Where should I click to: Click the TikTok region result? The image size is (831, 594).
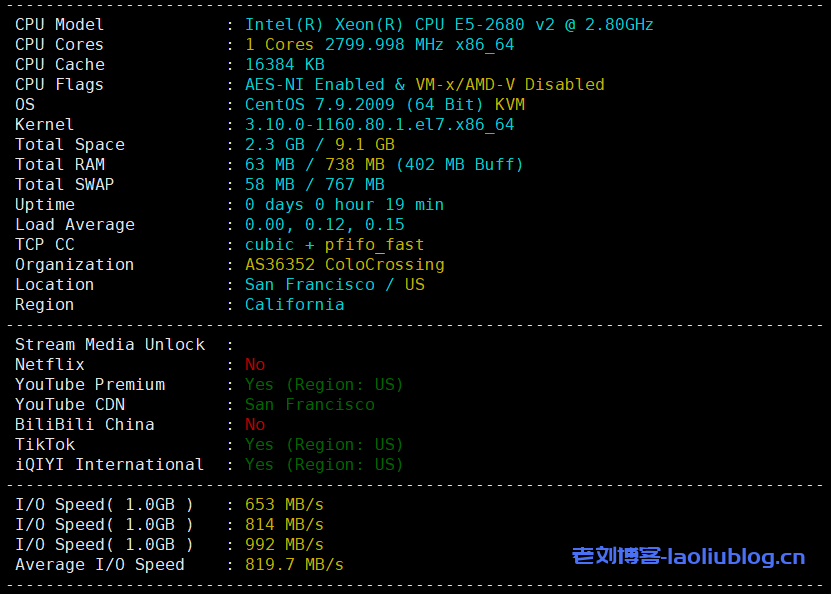coord(324,444)
